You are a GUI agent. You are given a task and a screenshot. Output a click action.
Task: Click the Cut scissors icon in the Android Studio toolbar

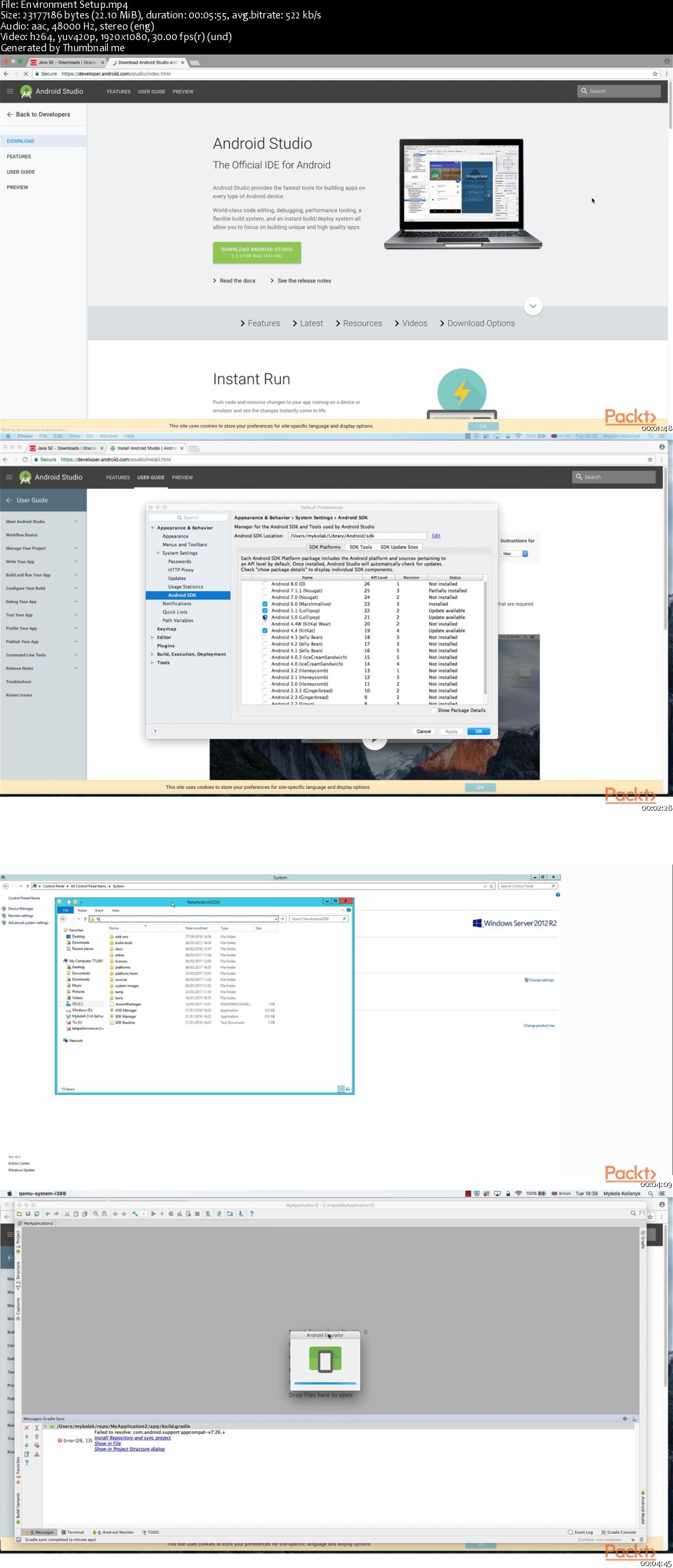(68, 1213)
